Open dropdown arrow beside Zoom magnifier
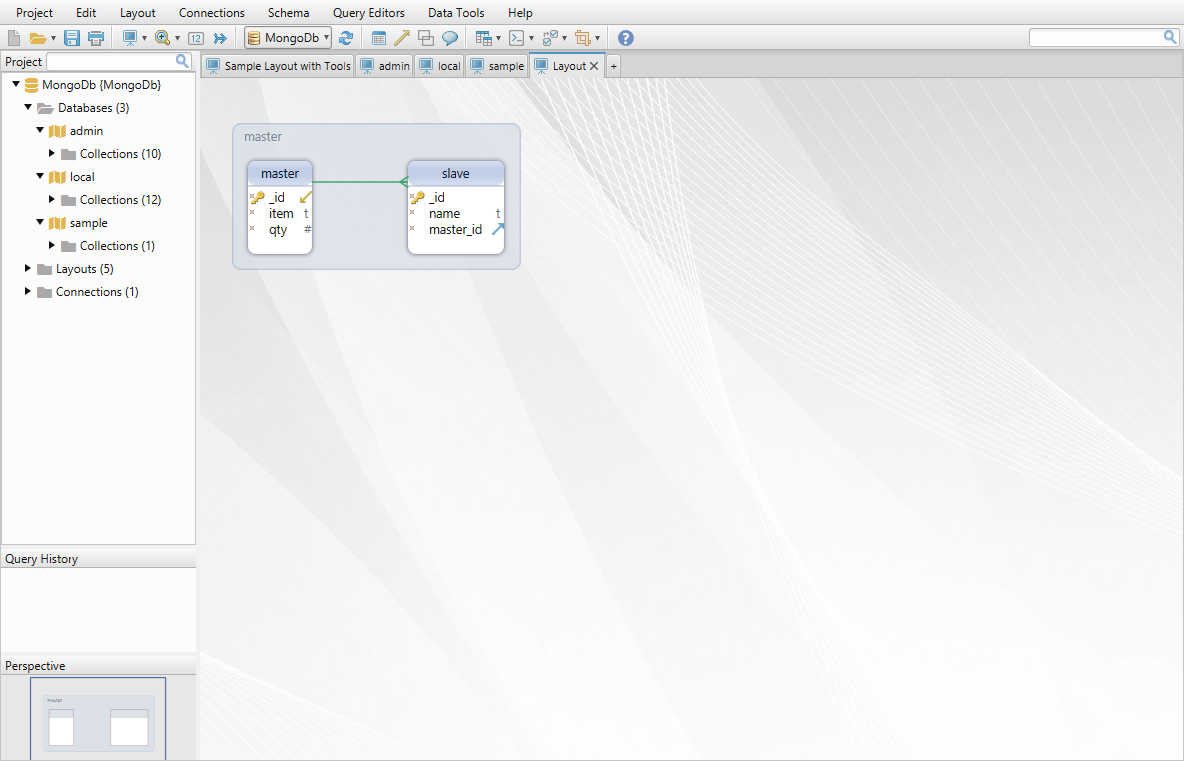Viewport: 1184px width, 761px height. (177, 38)
